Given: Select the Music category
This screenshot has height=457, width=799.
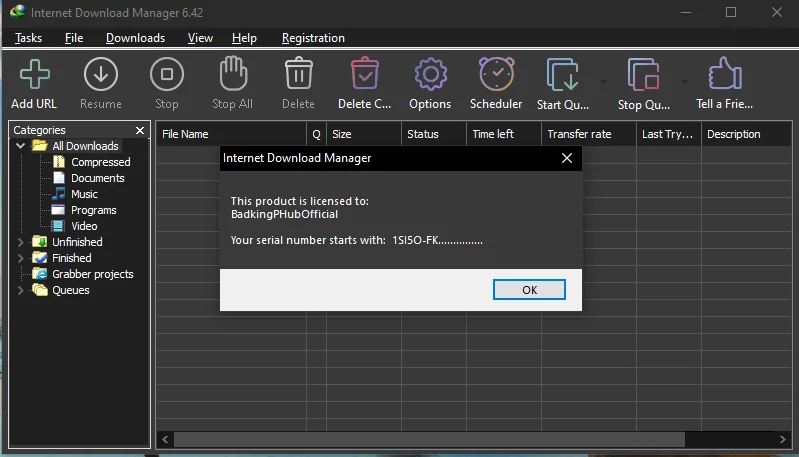Looking at the screenshot, I should [84, 194].
